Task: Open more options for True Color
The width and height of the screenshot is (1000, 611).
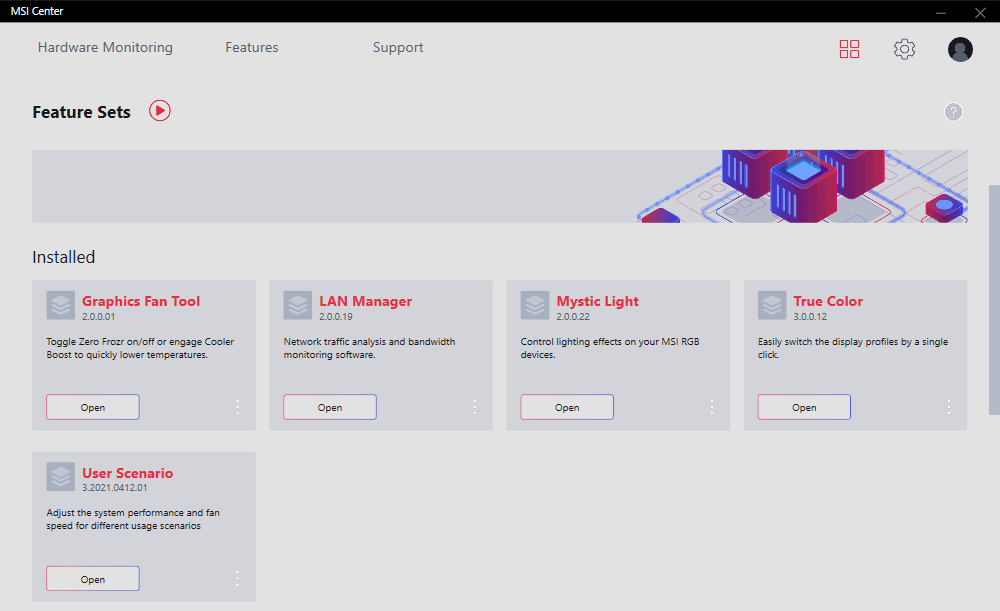Action: 949,407
